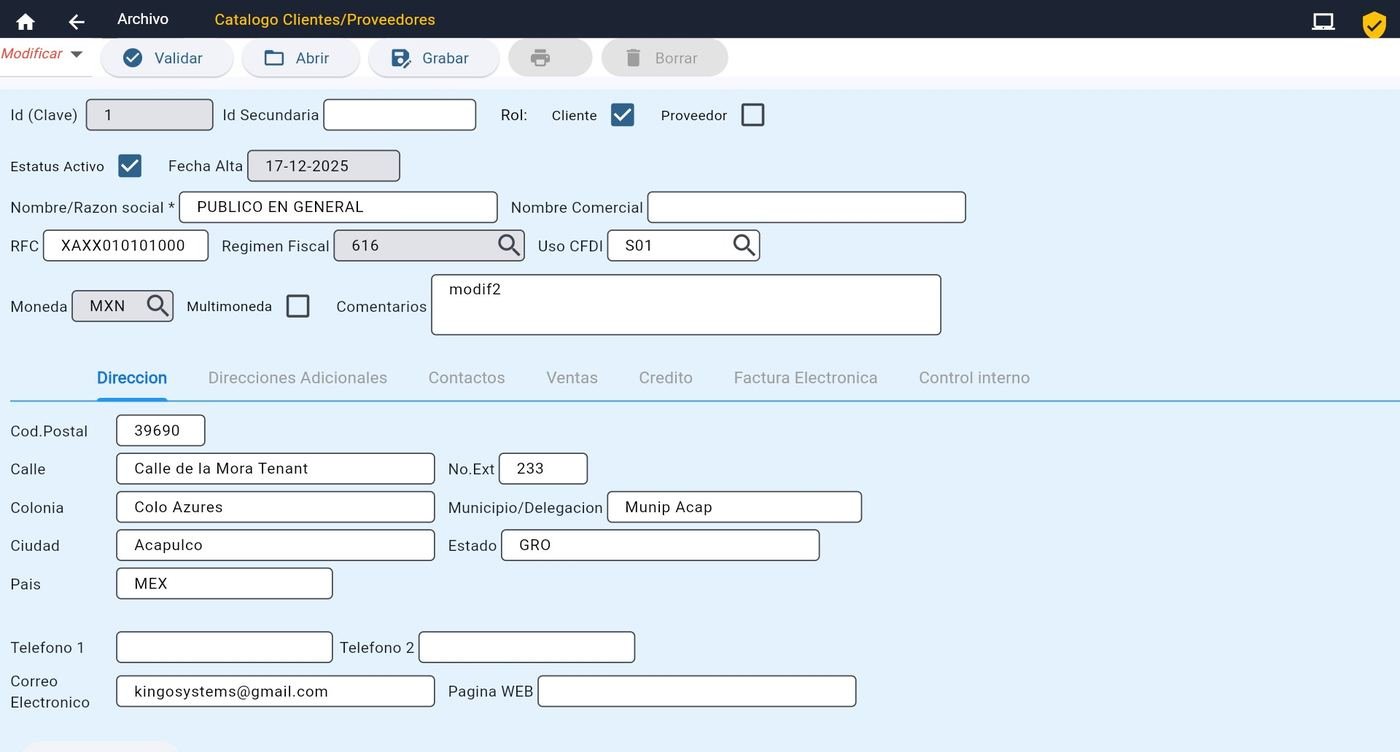This screenshot has height=752, width=1400.
Task: Click the security shield icon
Action: click(1374, 24)
